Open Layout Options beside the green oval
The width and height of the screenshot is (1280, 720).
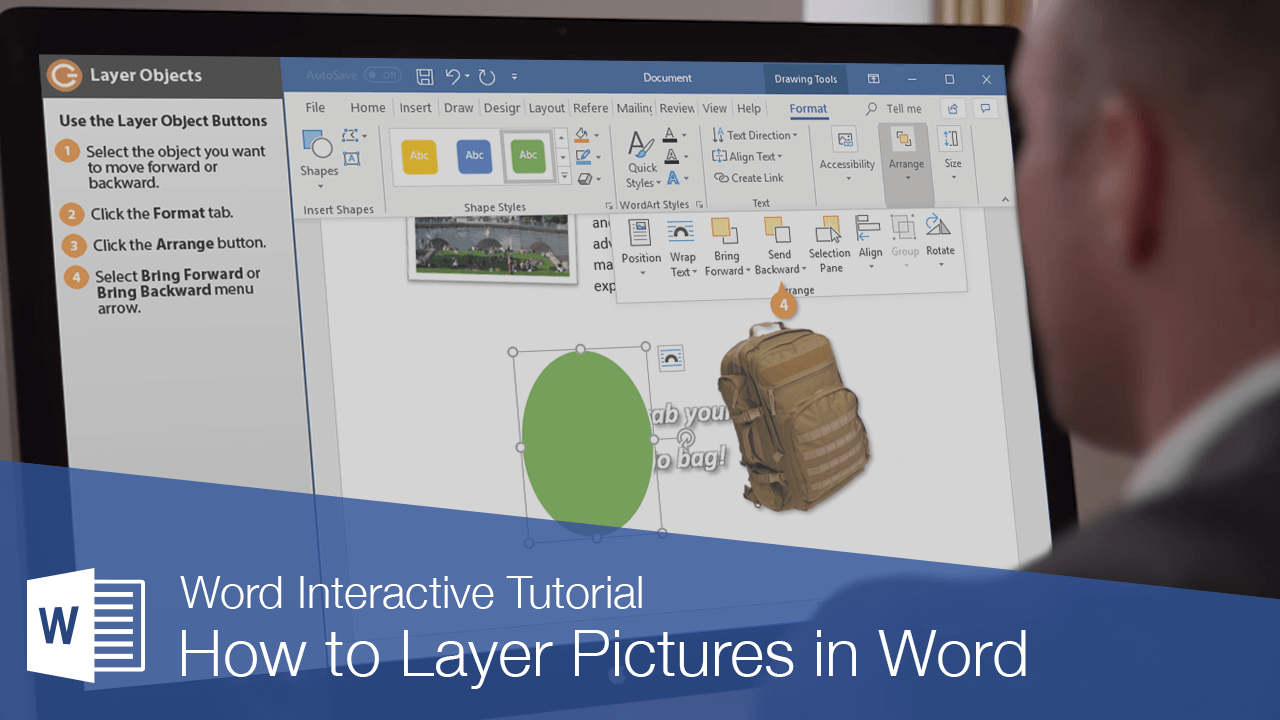pyautogui.click(x=670, y=357)
